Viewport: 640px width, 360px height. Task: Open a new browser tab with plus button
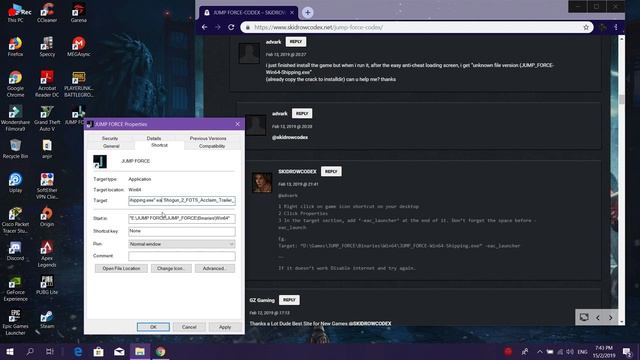click(307, 13)
